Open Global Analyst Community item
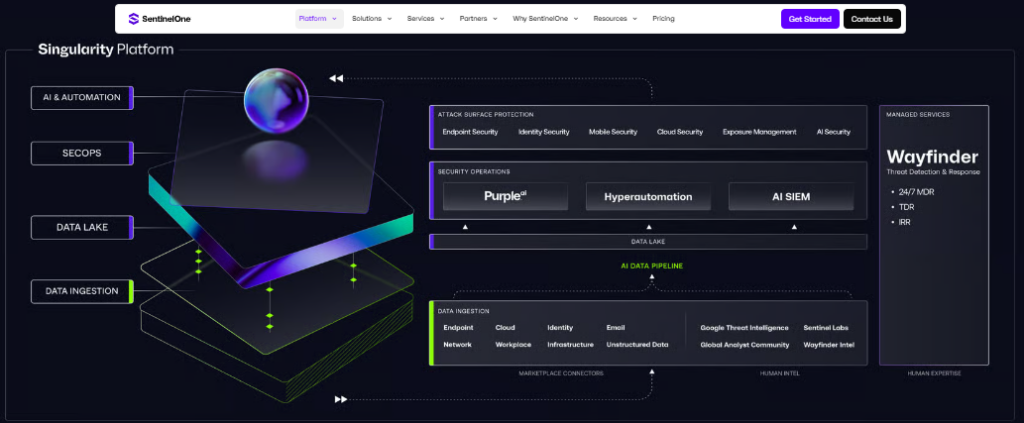 (745, 345)
